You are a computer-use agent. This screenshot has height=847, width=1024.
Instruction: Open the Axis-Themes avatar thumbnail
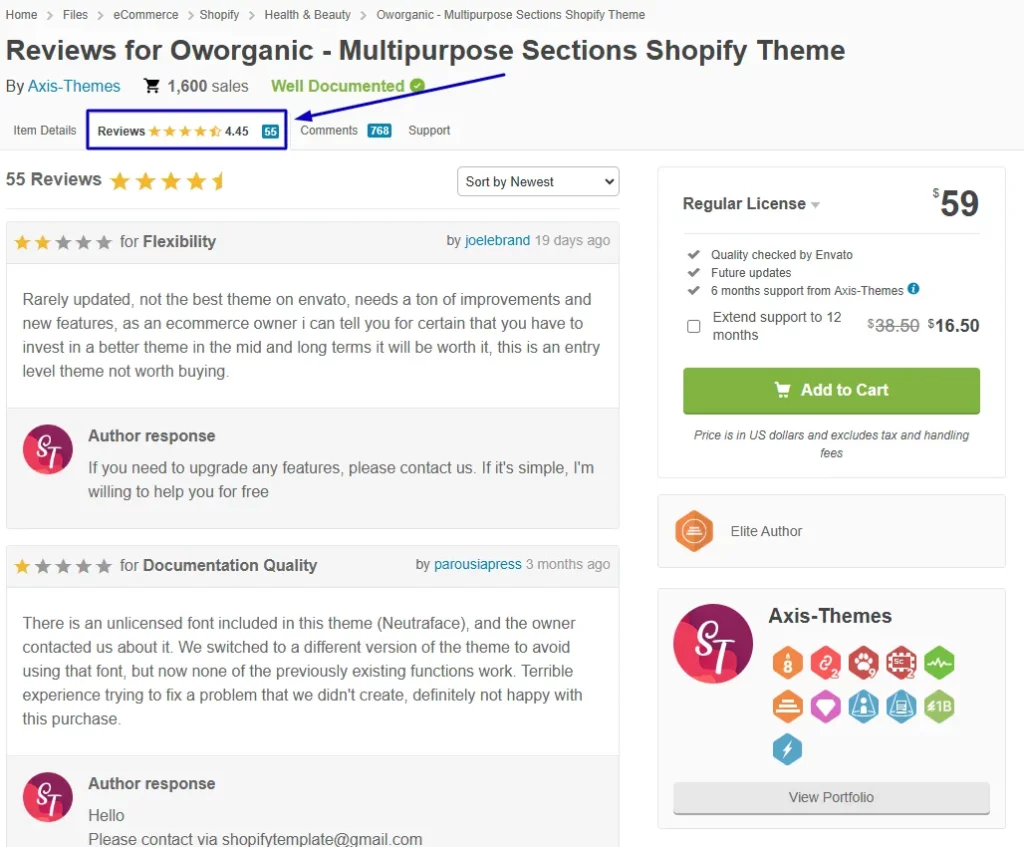(x=713, y=644)
